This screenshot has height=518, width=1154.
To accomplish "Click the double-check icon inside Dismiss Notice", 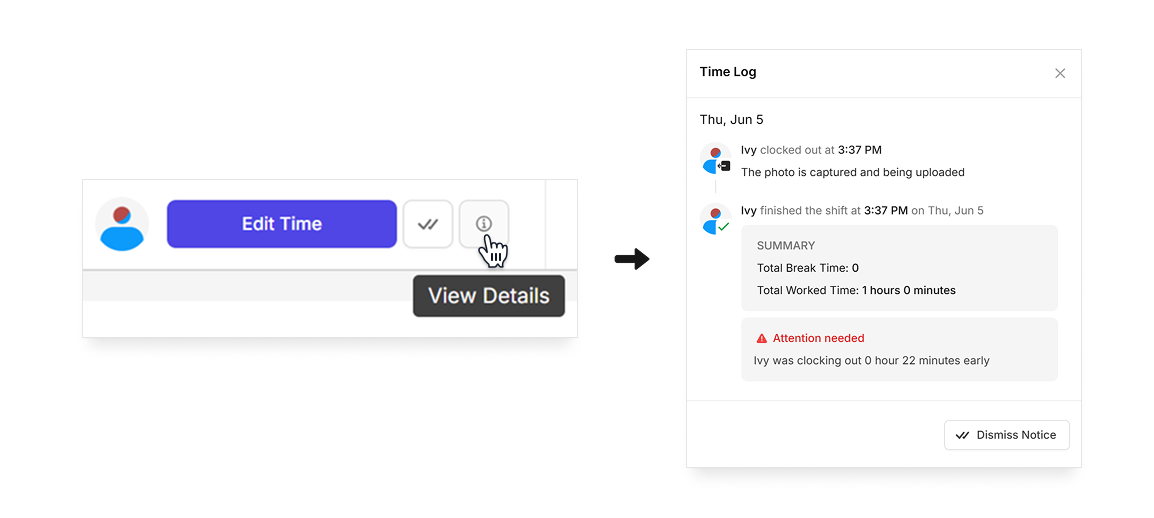I will pyautogui.click(x=963, y=435).
